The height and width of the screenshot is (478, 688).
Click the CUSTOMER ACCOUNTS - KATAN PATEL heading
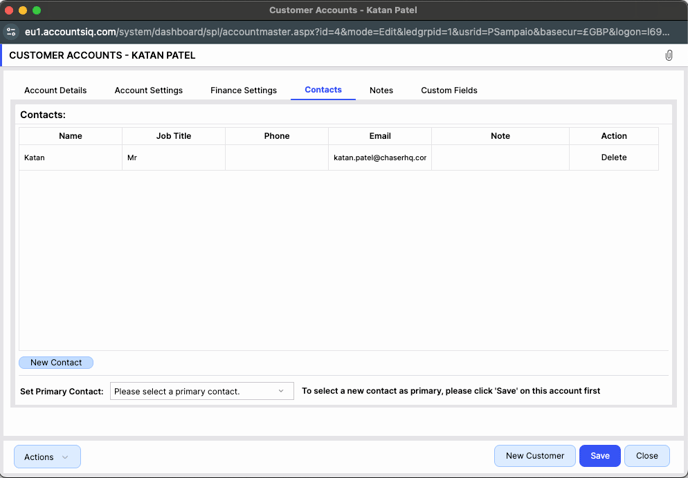point(102,55)
